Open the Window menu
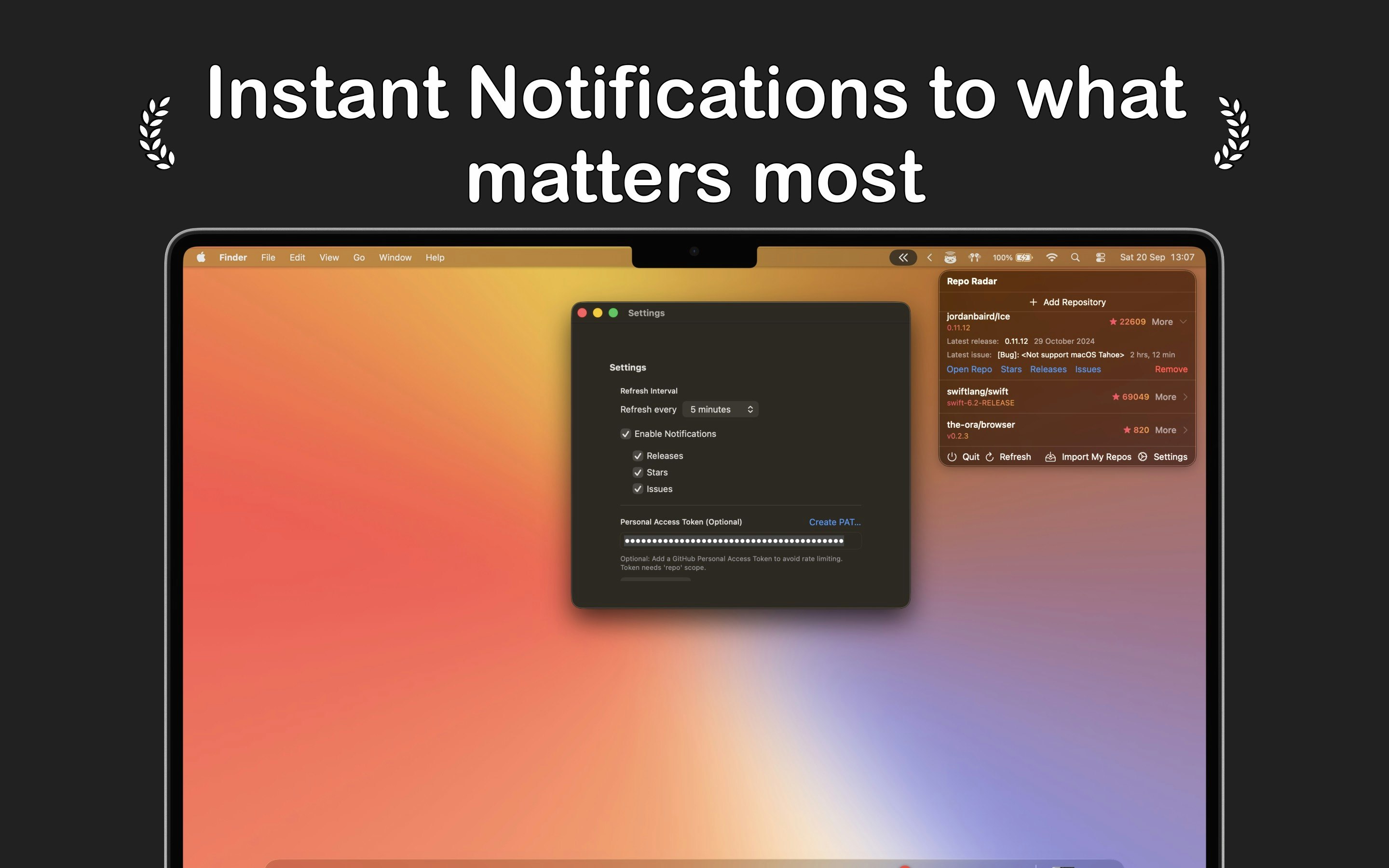This screenshot has height=868, width=1389. pyautogui.click(x=395, y=257)
